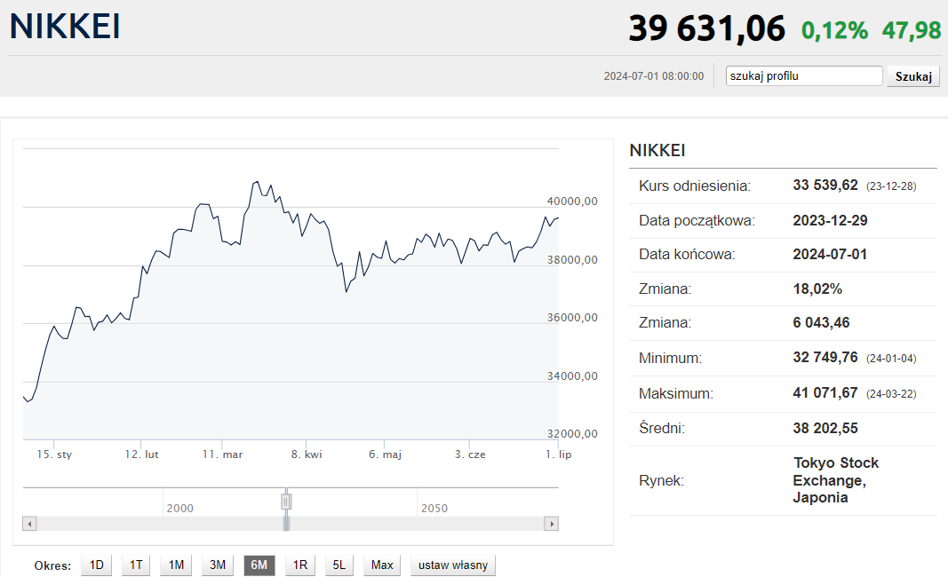Select the 1D period button
The height and width of the screenshot is (577, 948).
tap(97, 565)
